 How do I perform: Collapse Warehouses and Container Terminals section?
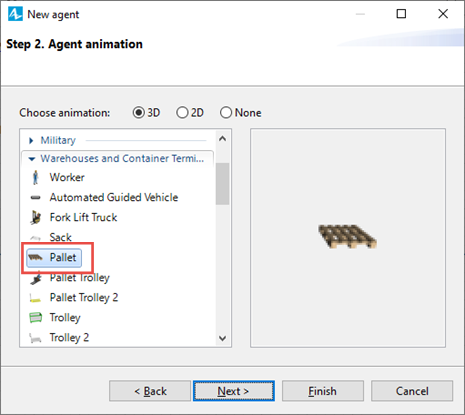click(32, 159)
